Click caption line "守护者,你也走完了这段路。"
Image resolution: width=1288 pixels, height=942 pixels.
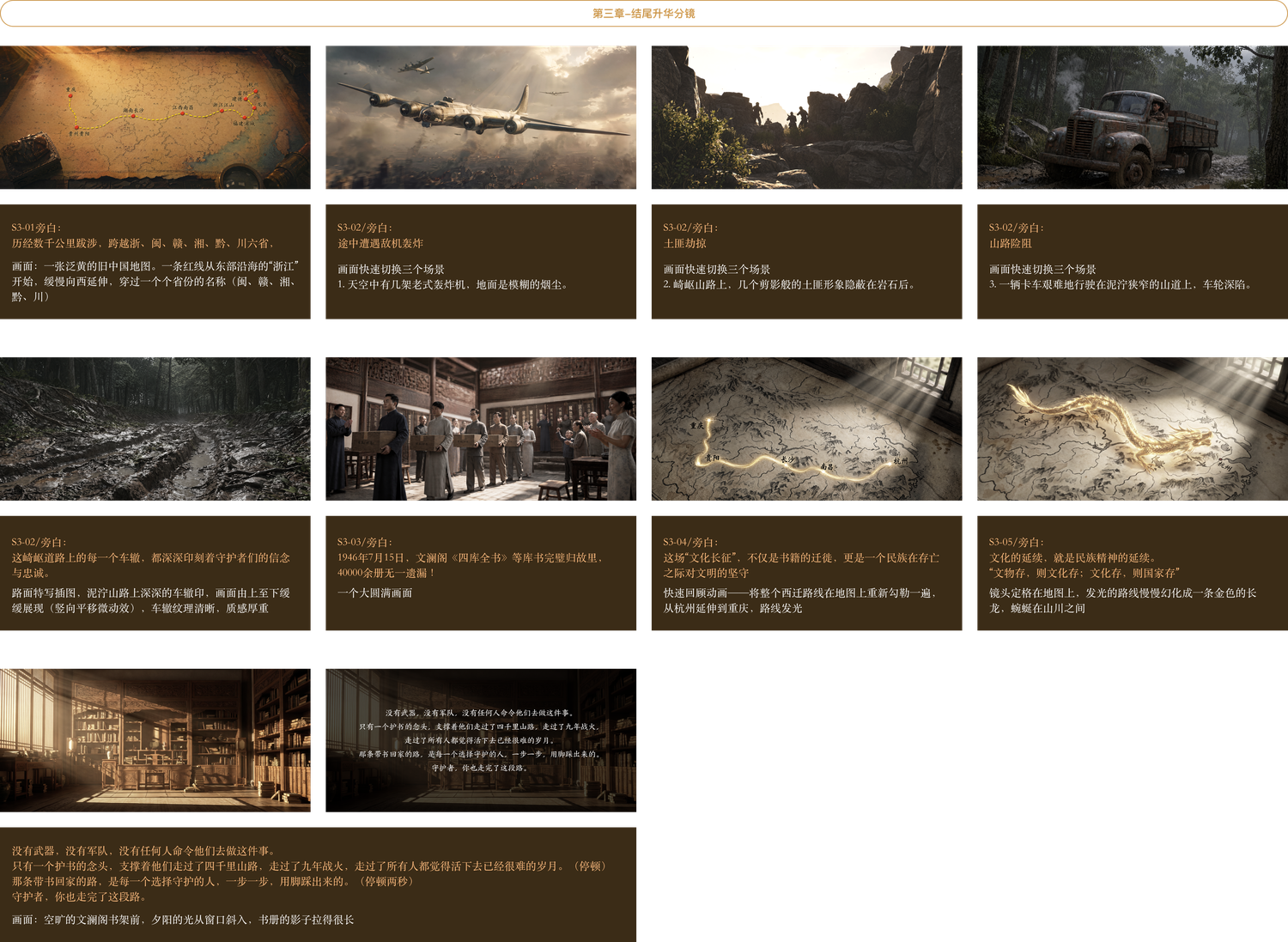78,897
